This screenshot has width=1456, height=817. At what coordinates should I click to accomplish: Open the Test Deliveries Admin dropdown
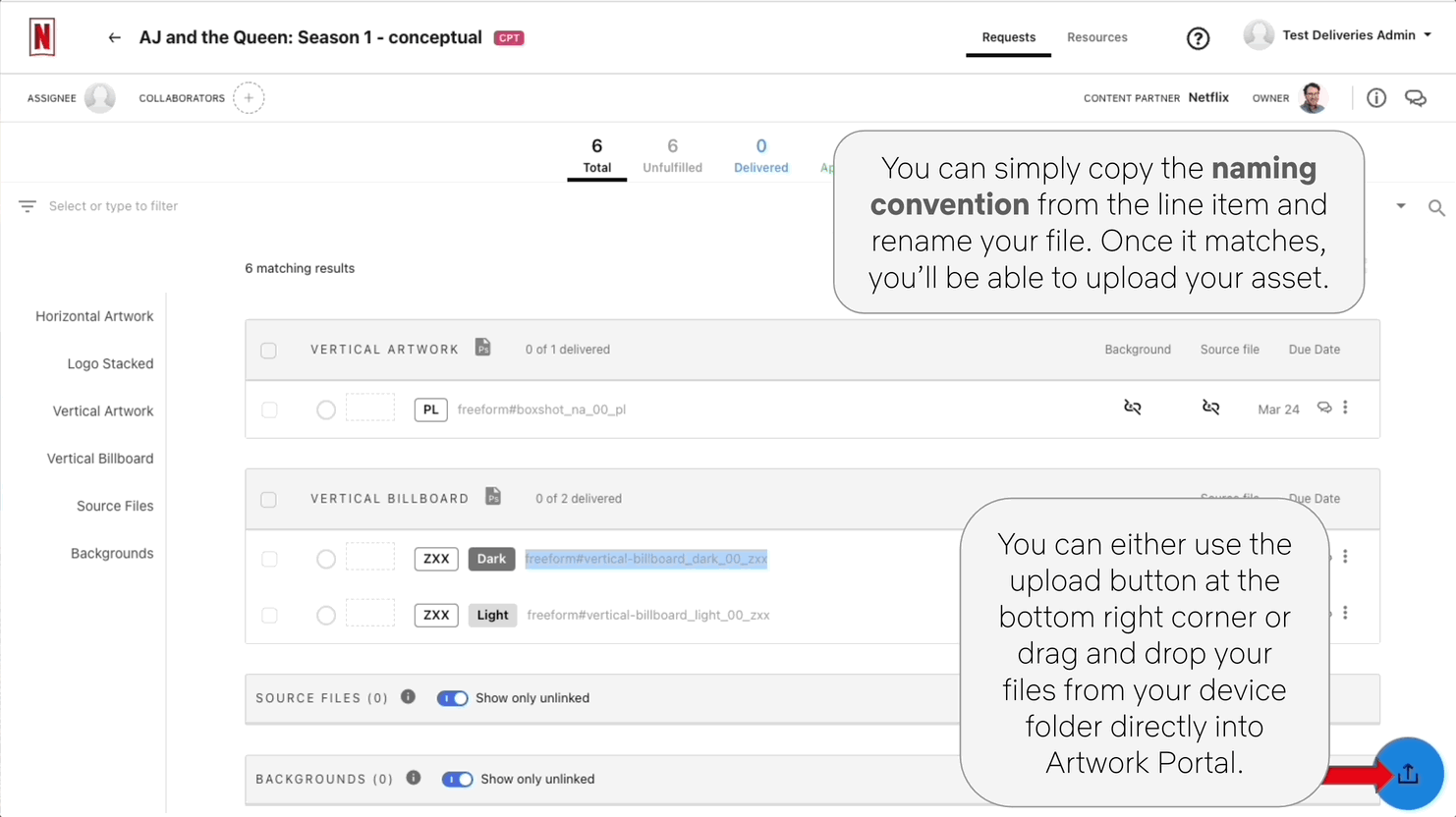1427,35
